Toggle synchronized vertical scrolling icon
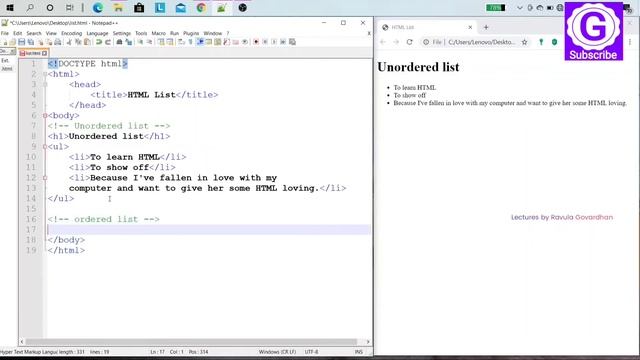This screenshot has width=640, height=360. pos(161,42)
